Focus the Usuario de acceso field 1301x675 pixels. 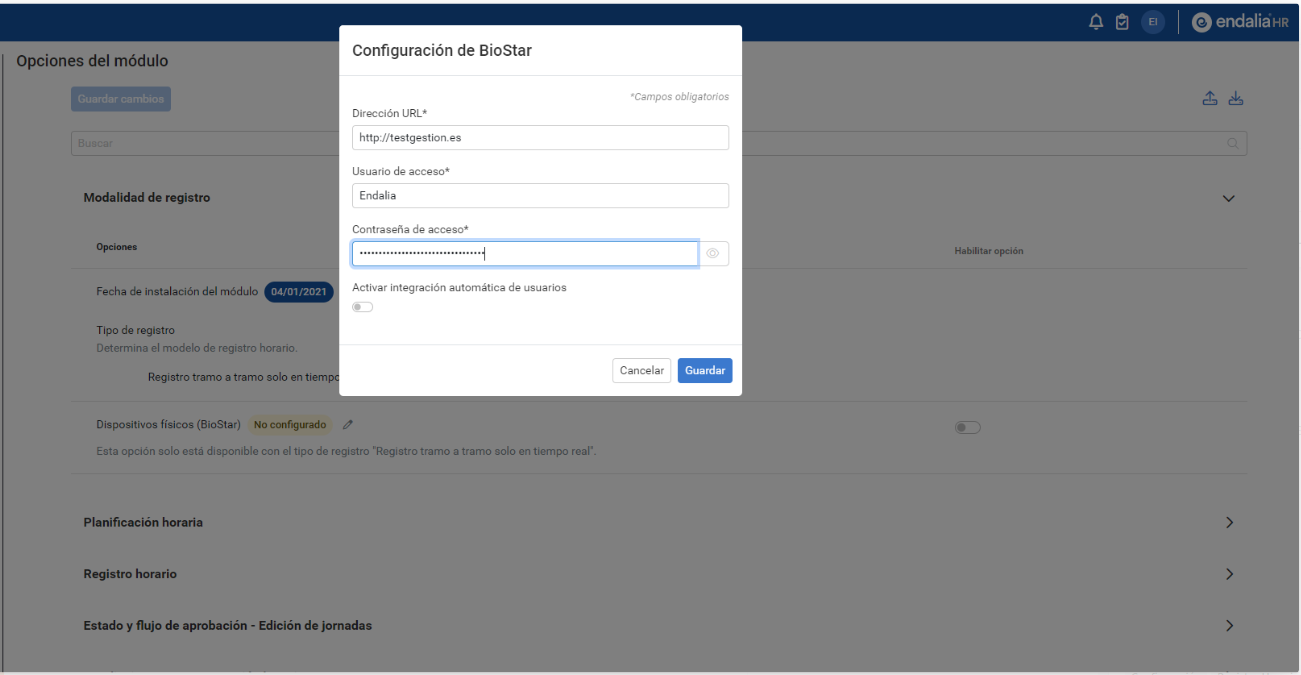[x=540, y=195]
